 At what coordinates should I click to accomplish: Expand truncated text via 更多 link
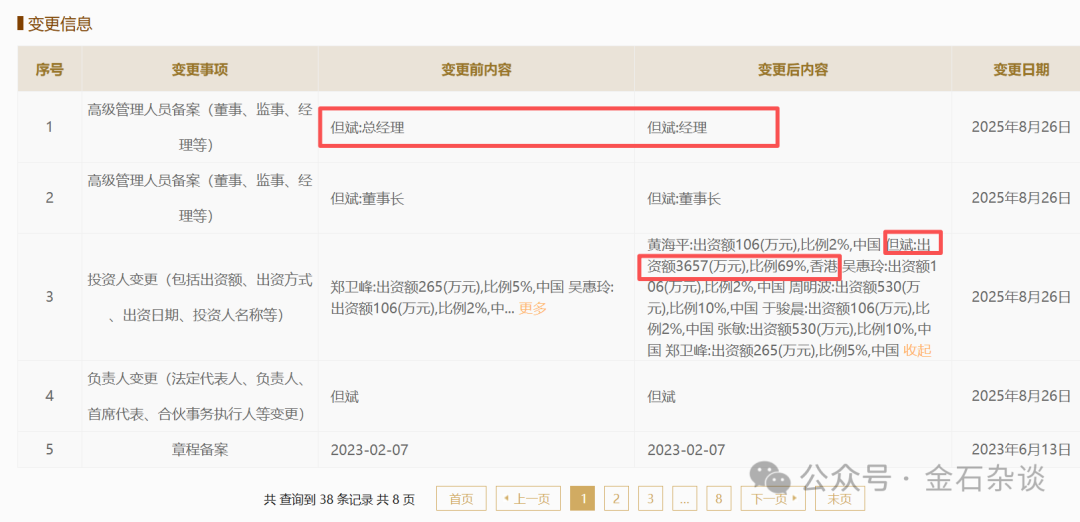point(533,308)
